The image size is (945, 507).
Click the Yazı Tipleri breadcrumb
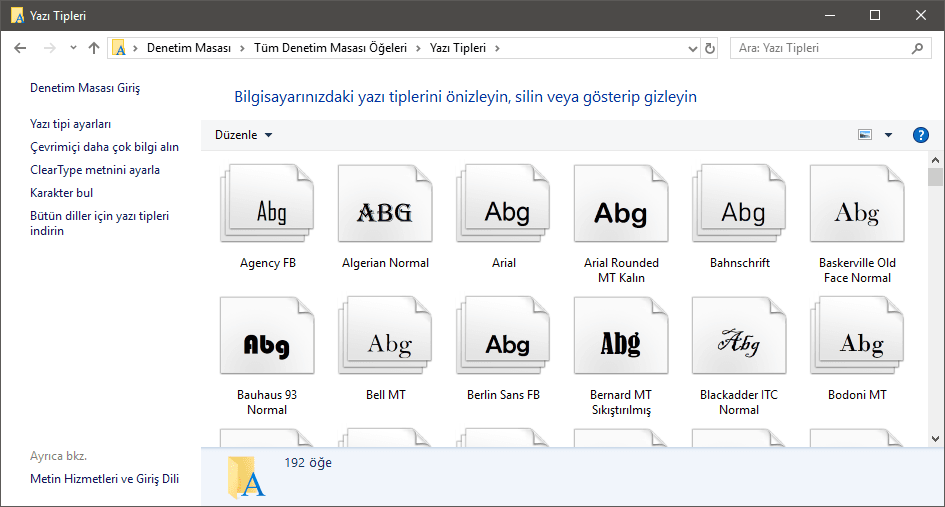click(x=457, y=48)
